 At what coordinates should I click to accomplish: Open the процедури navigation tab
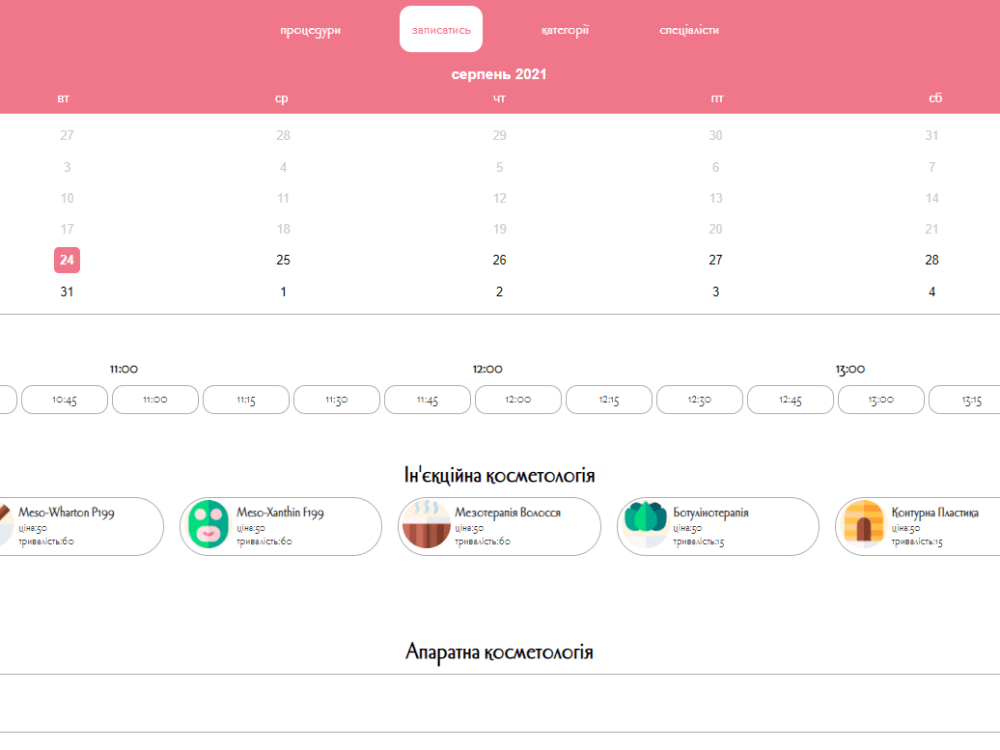pyautogui.click(x=311, y=30)
